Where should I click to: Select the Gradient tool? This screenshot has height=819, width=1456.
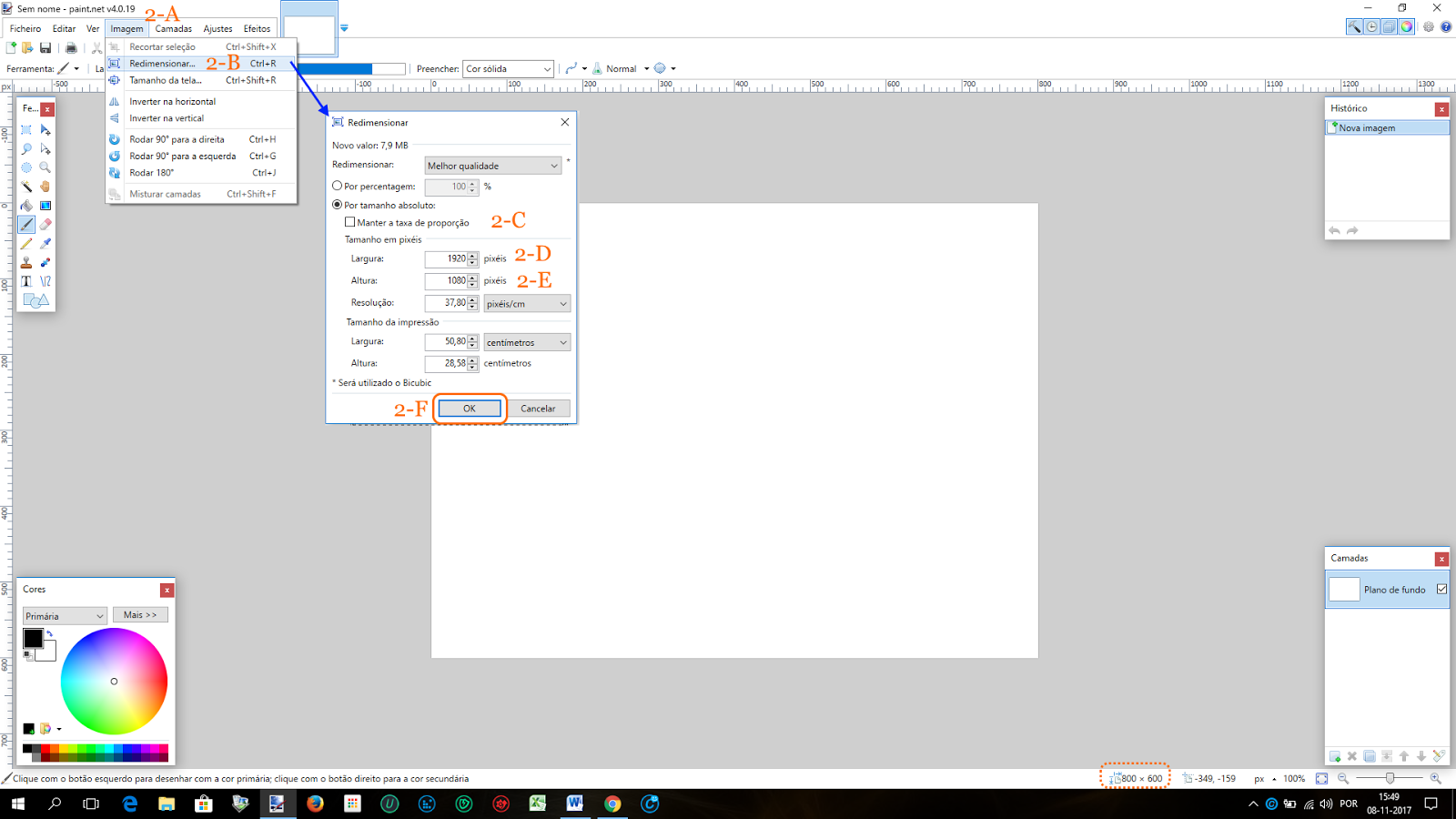coord(45,206)
